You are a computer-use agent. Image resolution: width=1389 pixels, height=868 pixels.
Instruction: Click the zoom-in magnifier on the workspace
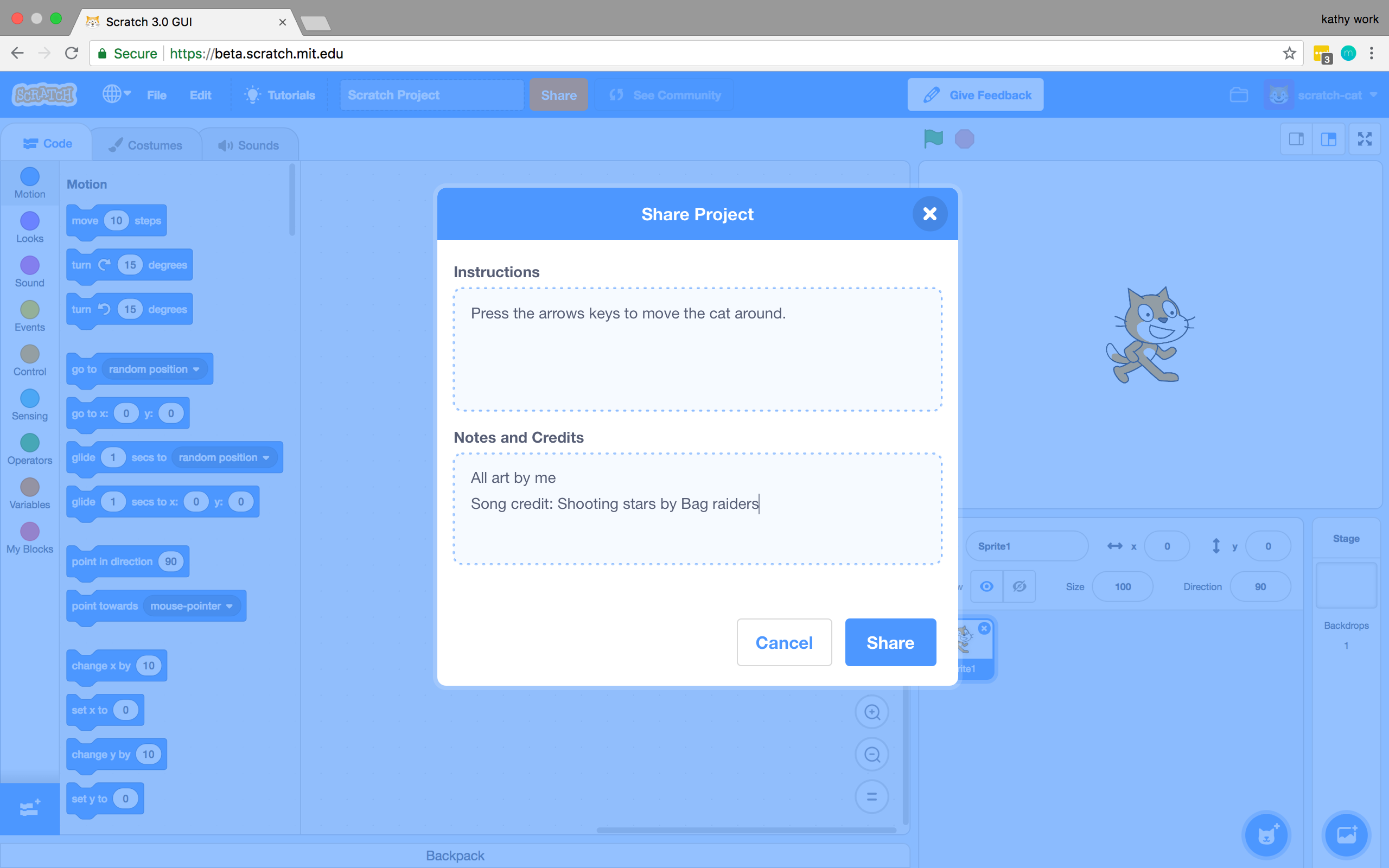pyautogui.click(x=872, y=711)
